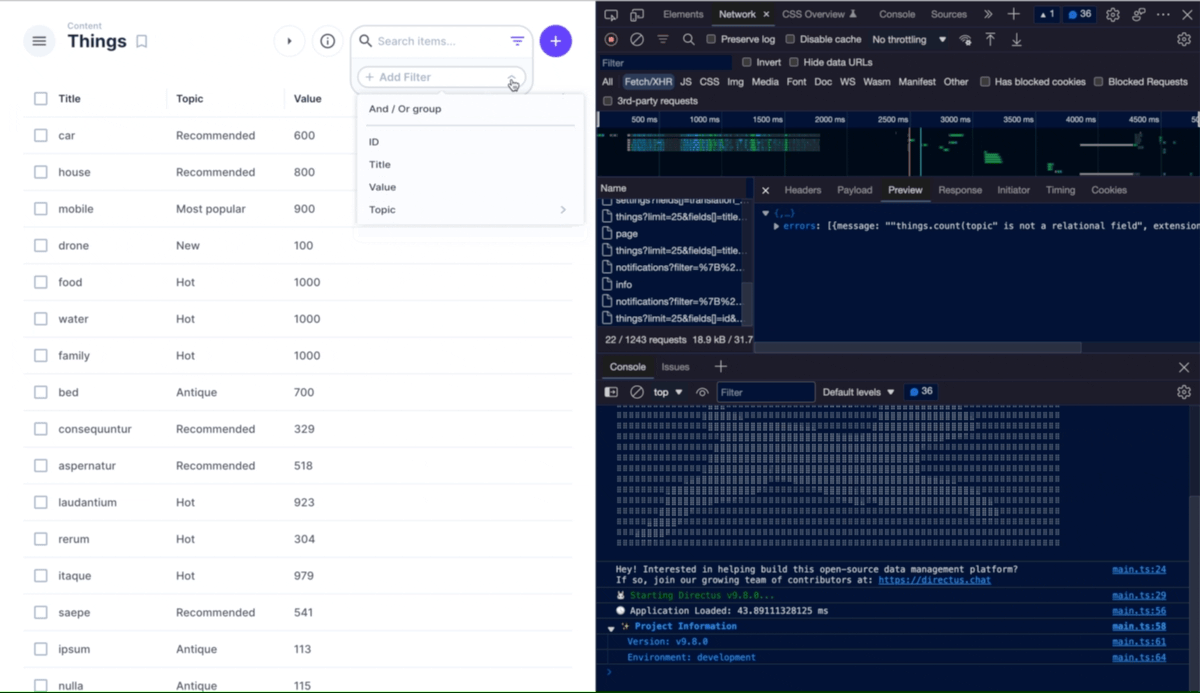Bookmark the Things collection view
Viewport: 1200px width, 693px height.
pyautogui.click(x=142, y=41)
